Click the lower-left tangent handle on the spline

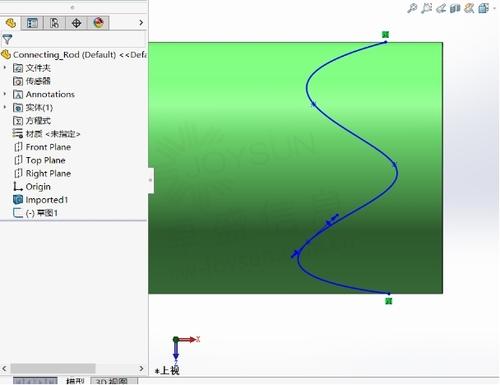coord(295,254)
